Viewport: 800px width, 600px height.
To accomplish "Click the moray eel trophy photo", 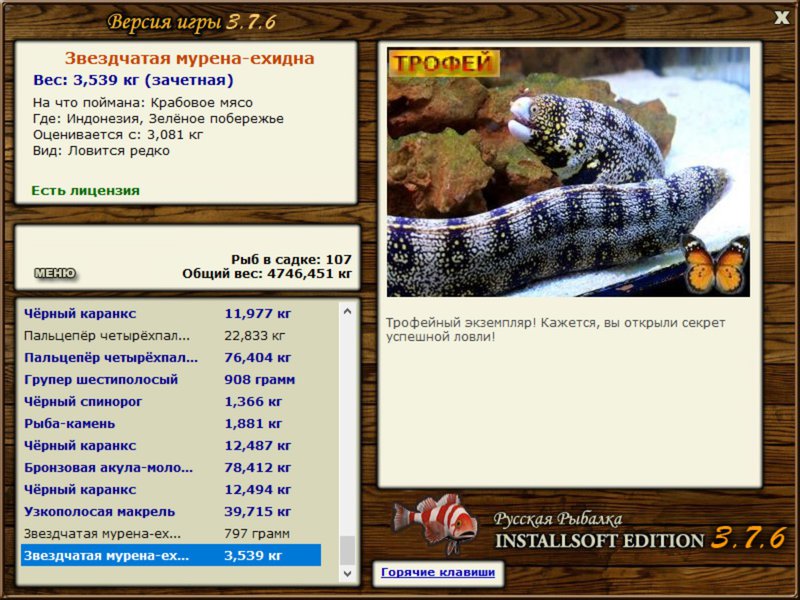I will tap(568, 172).
